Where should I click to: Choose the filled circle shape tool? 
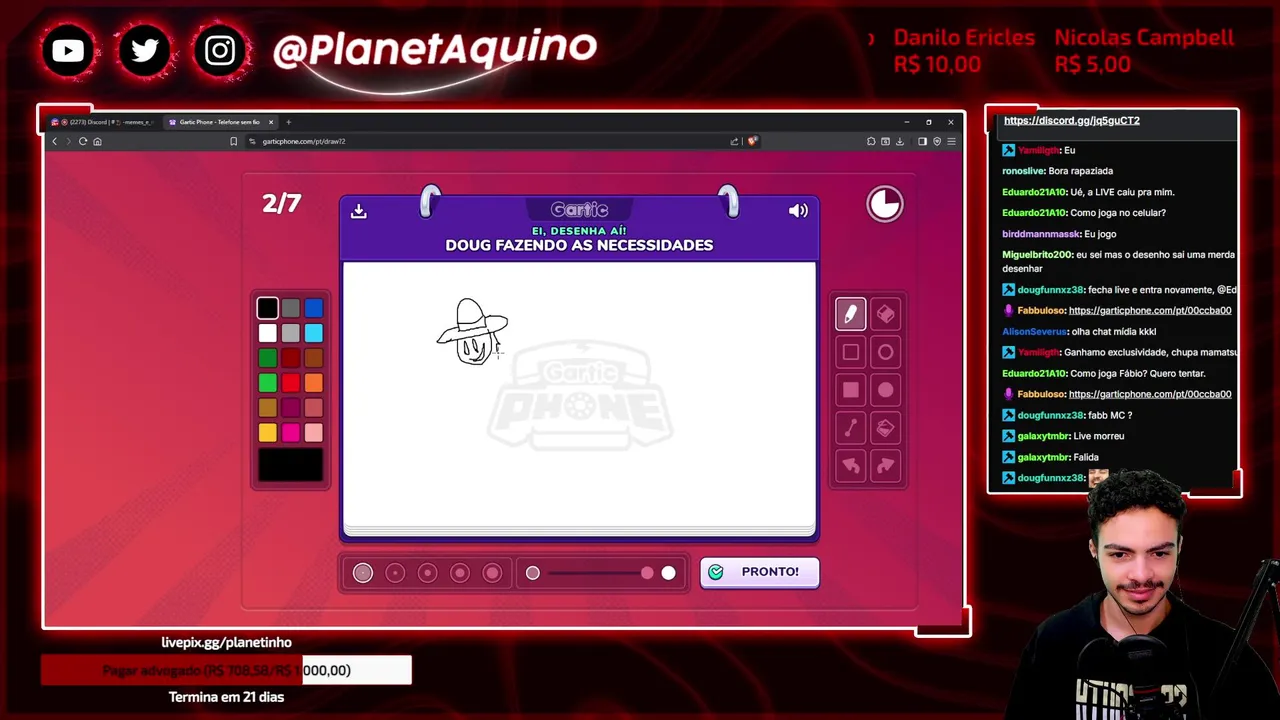coord(886,390)
